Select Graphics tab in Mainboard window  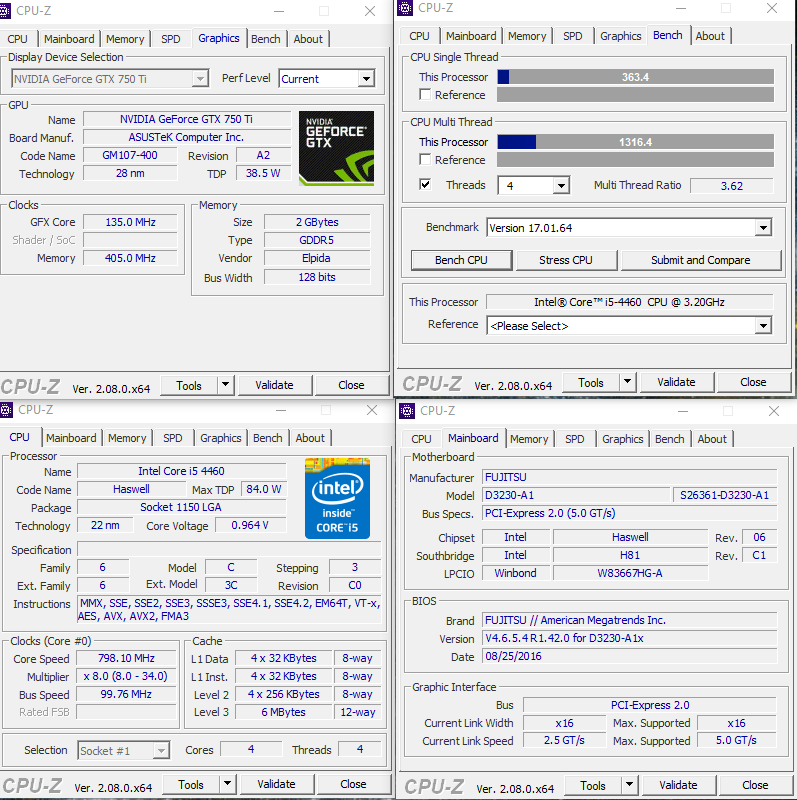pyautogui.click(x=622, y=439)
